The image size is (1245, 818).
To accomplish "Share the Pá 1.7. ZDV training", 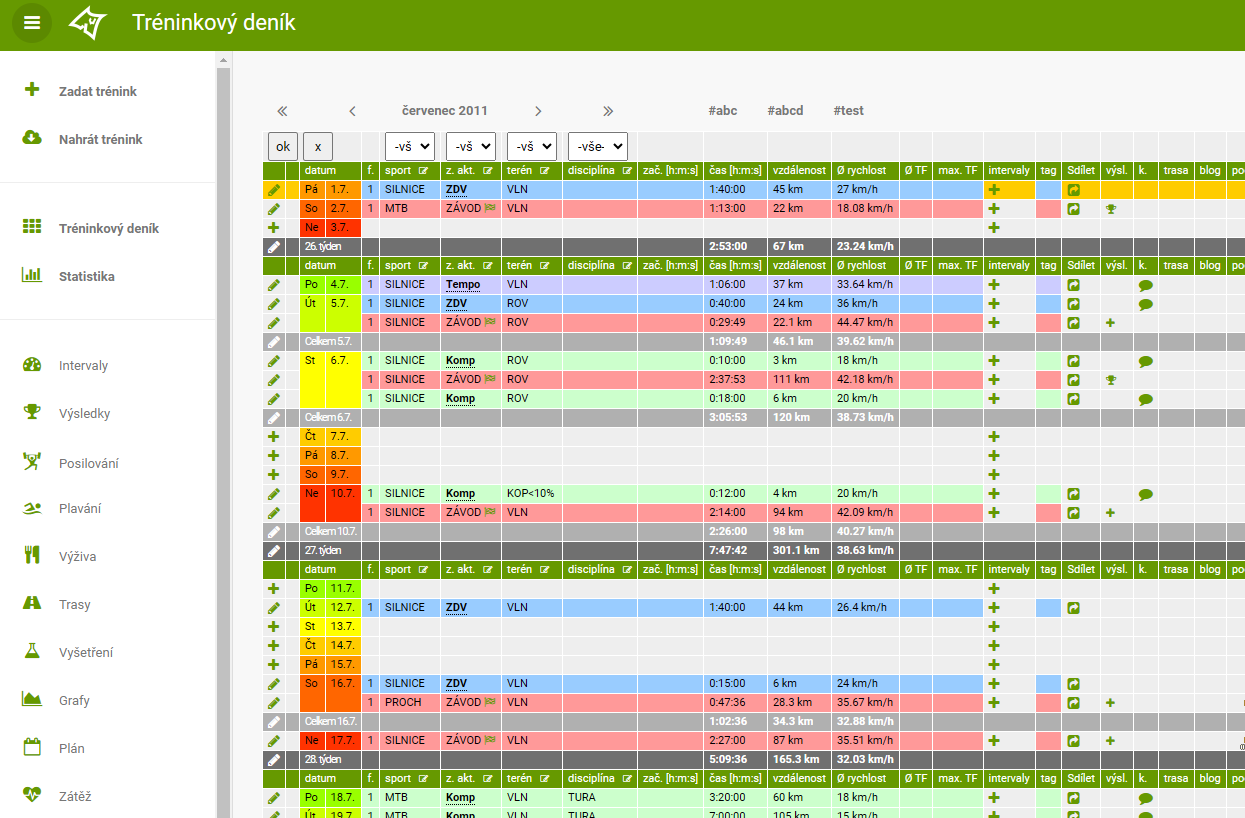I will (x=1073, y=190).
